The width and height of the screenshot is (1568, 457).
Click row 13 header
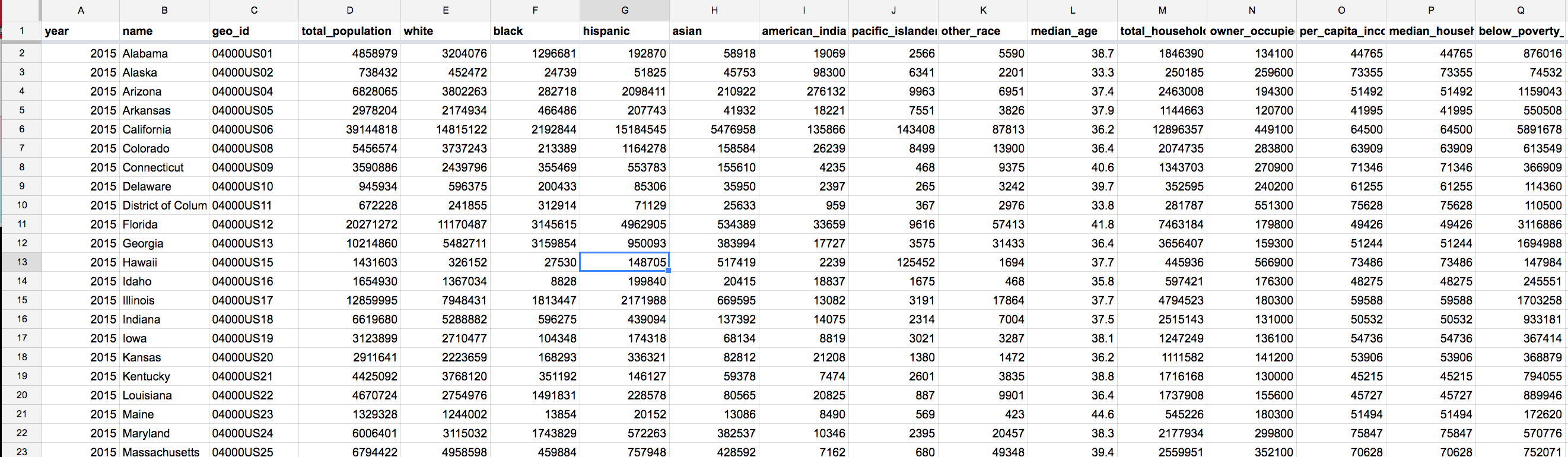[21, 262]
